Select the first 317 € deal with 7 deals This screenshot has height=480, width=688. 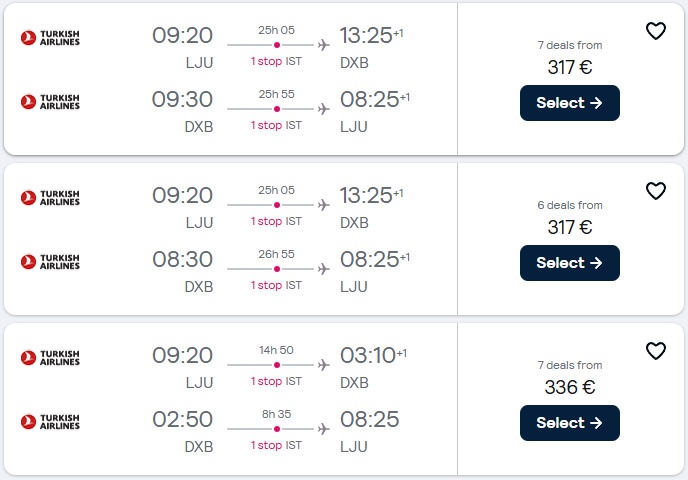coord(569,103)
